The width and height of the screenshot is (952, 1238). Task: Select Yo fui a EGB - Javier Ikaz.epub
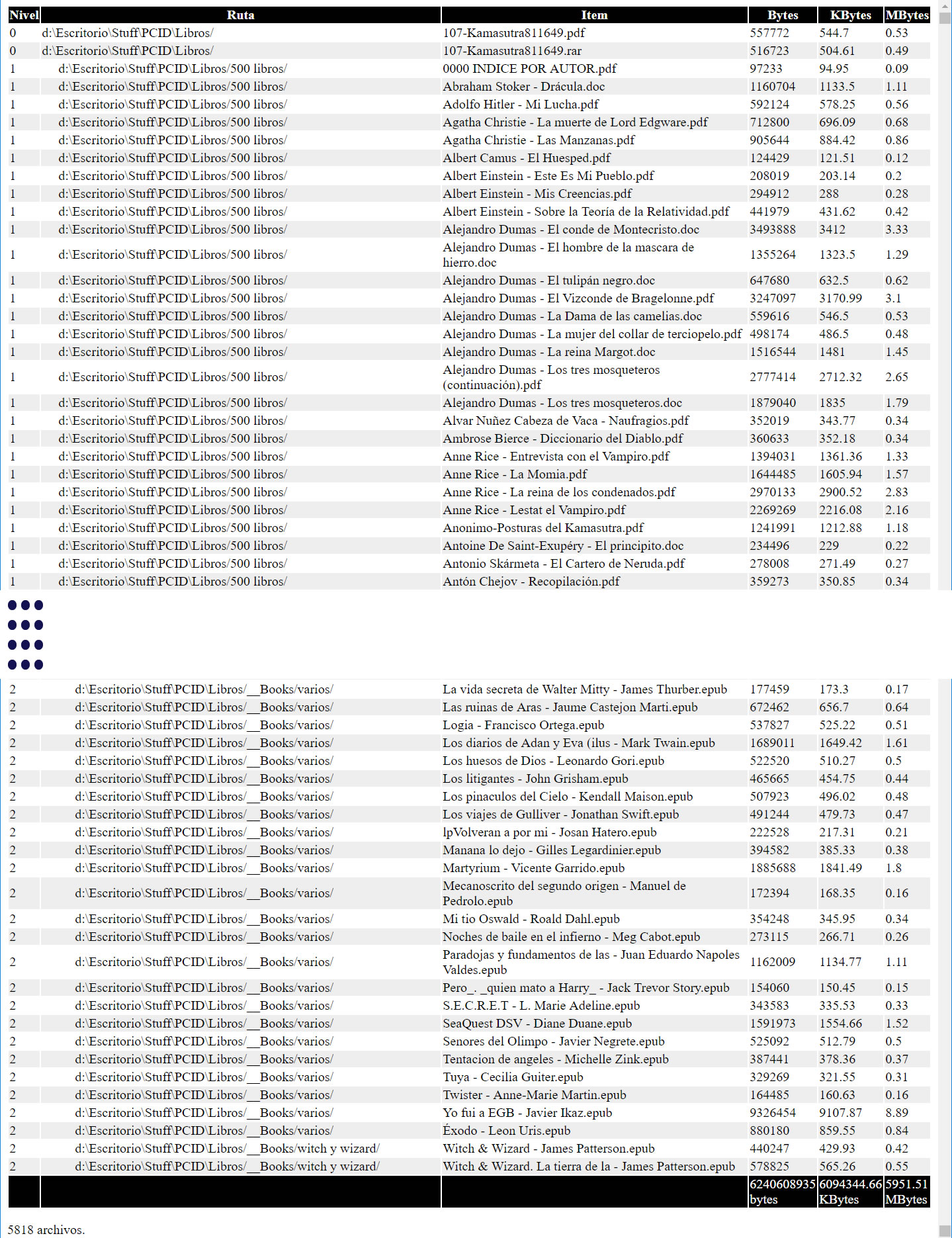click(527, 1113)
